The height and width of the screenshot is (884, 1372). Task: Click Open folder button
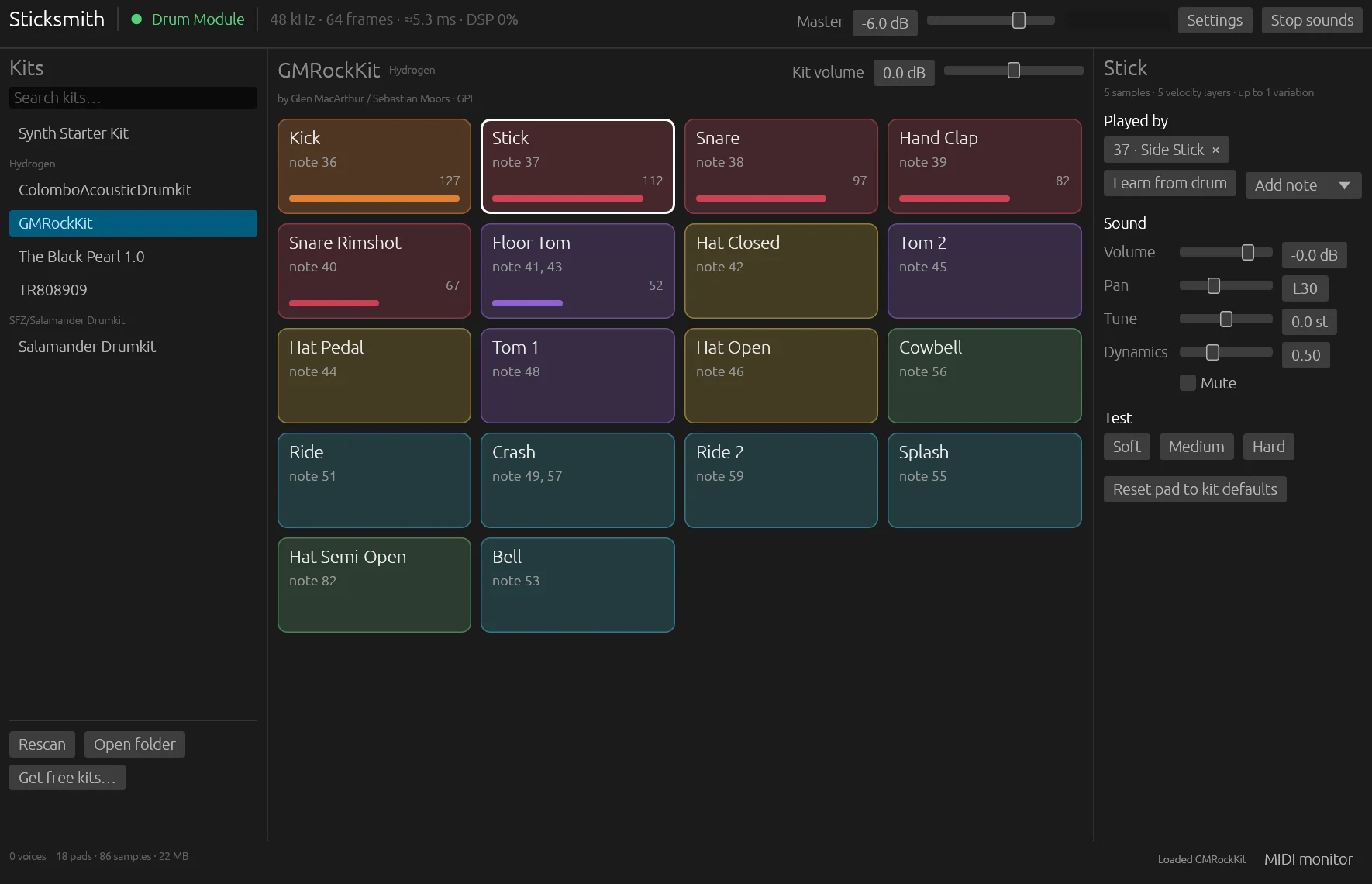click(135, 744)
